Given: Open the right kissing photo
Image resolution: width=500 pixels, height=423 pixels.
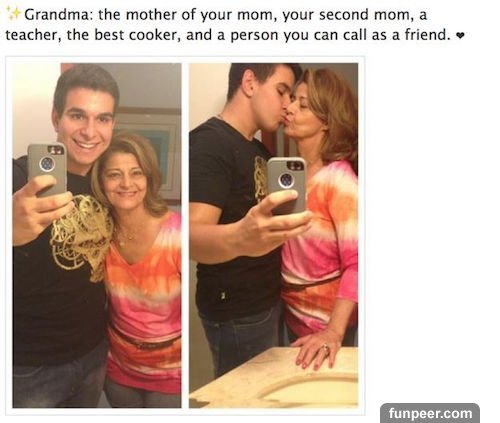Looking at the screenshot, I should [x=274, y=235].
